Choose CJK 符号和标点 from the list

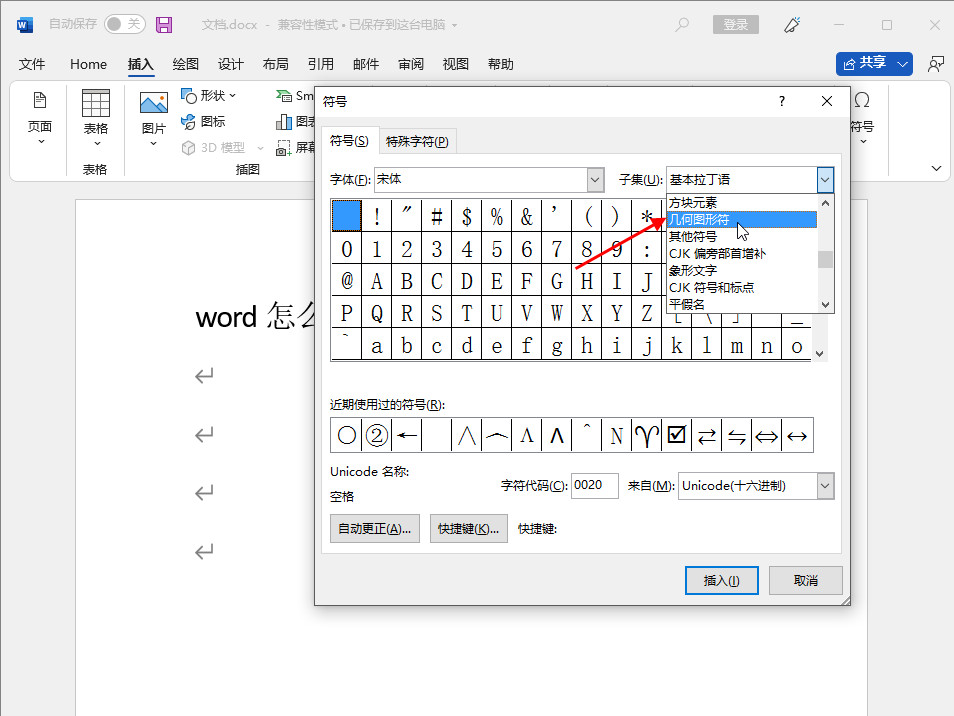click(x=742, y=288)
